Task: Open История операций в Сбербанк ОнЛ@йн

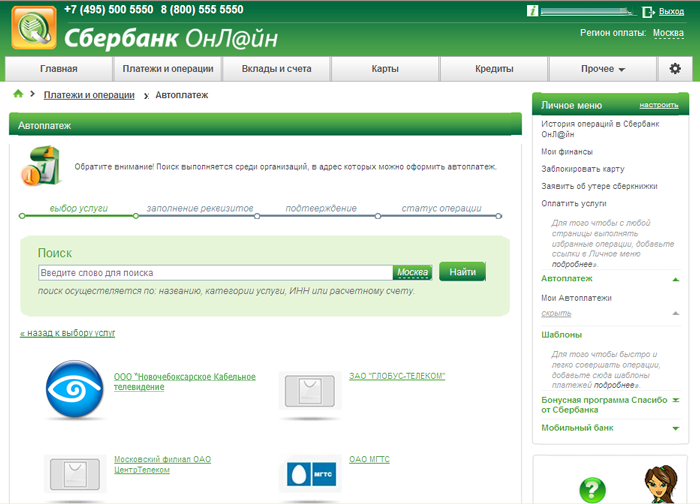Action: [600, 129]
